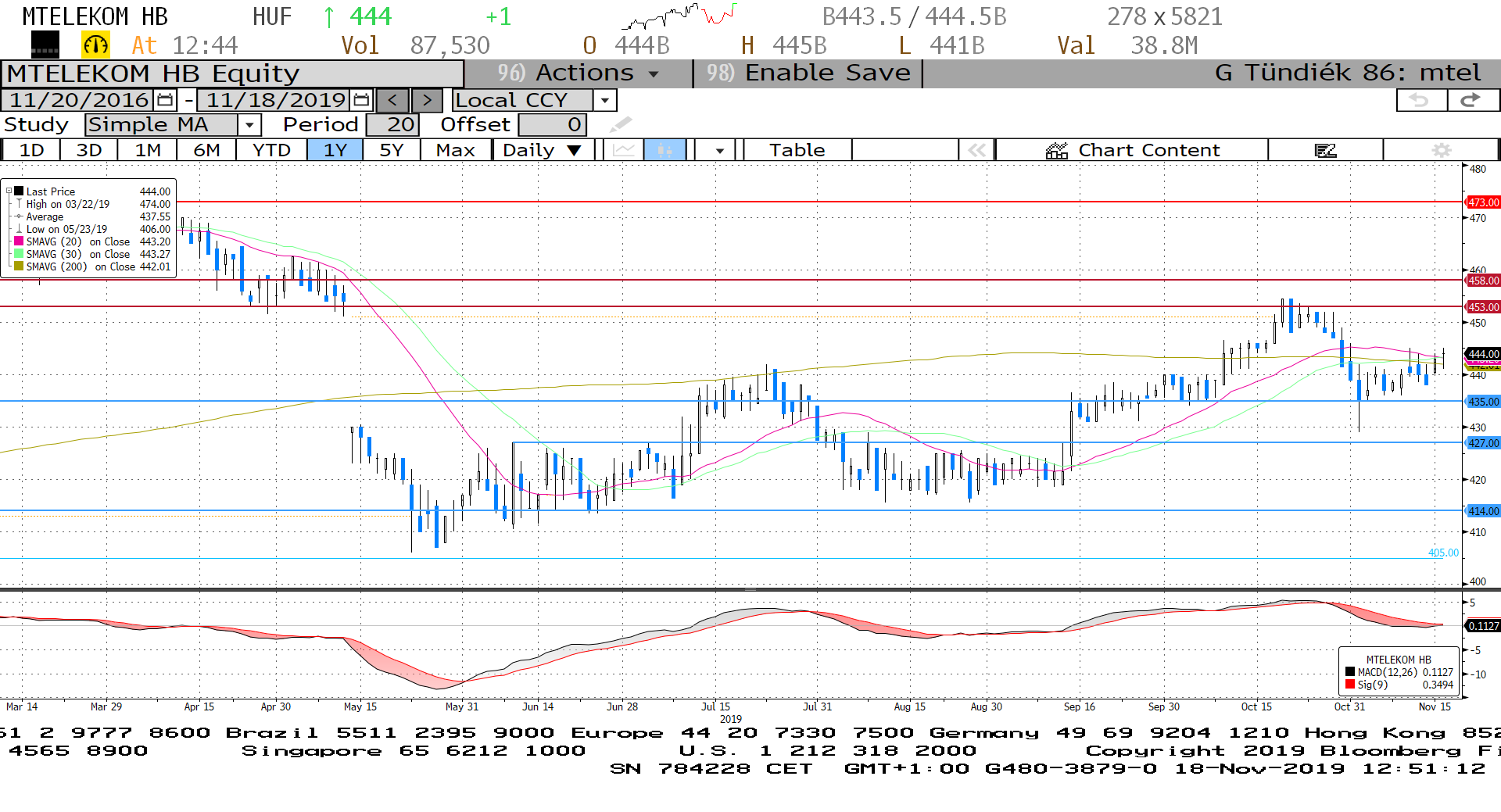Click the start date field 11/20/2016
This screenshot has height=812, width=1501.
(x=79, y=100)
